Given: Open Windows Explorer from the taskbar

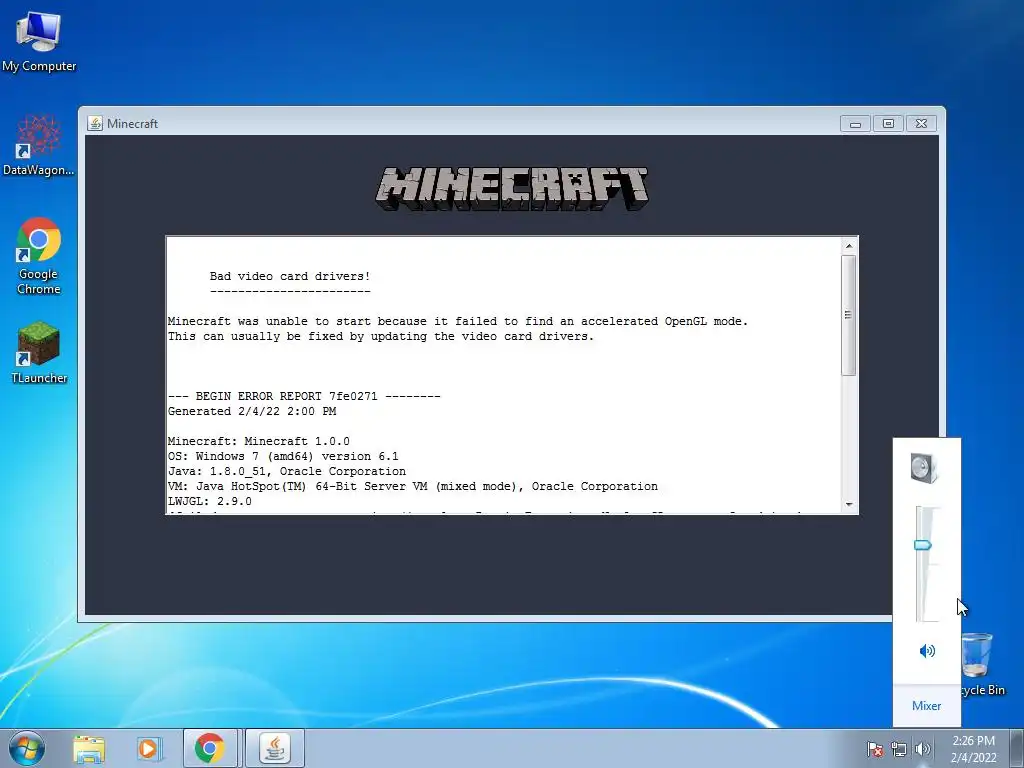Looking at the screenshot, I should pyautogui.click(x=89, y=748).
